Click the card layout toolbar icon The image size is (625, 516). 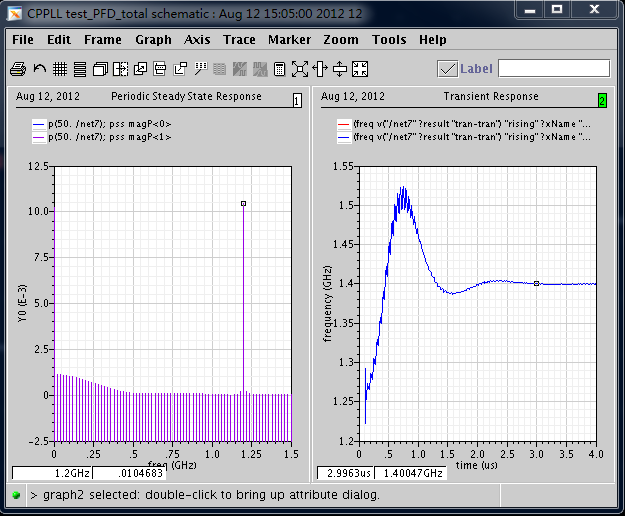click(x=160, y=69)
